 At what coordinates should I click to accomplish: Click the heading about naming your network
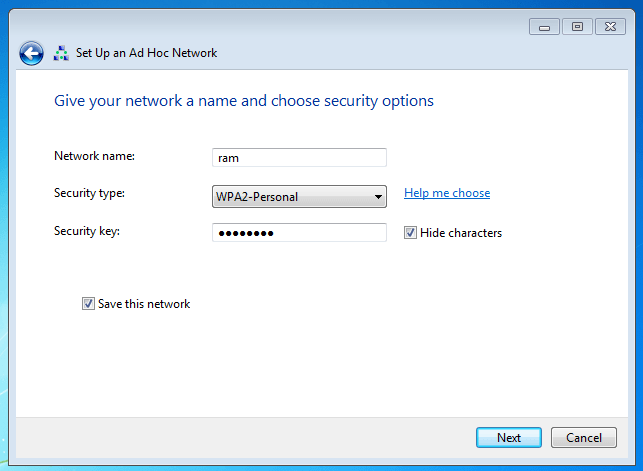[243, 101]
